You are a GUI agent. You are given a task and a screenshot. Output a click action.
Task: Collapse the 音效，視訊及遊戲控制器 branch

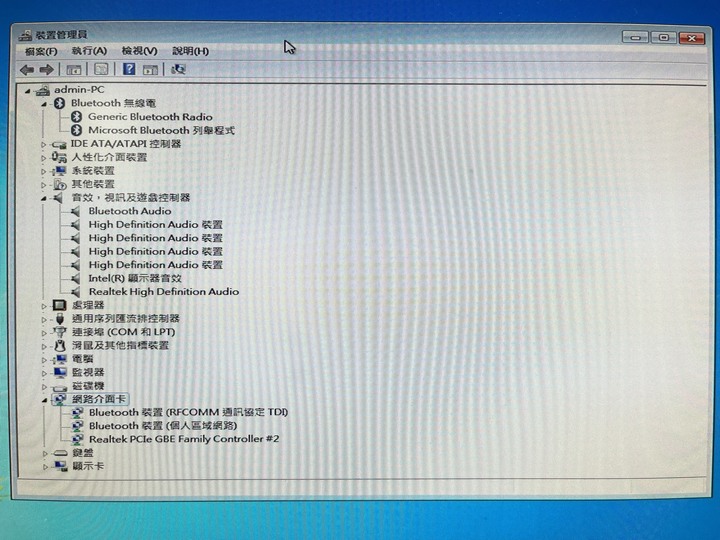[x=44, y=198]
